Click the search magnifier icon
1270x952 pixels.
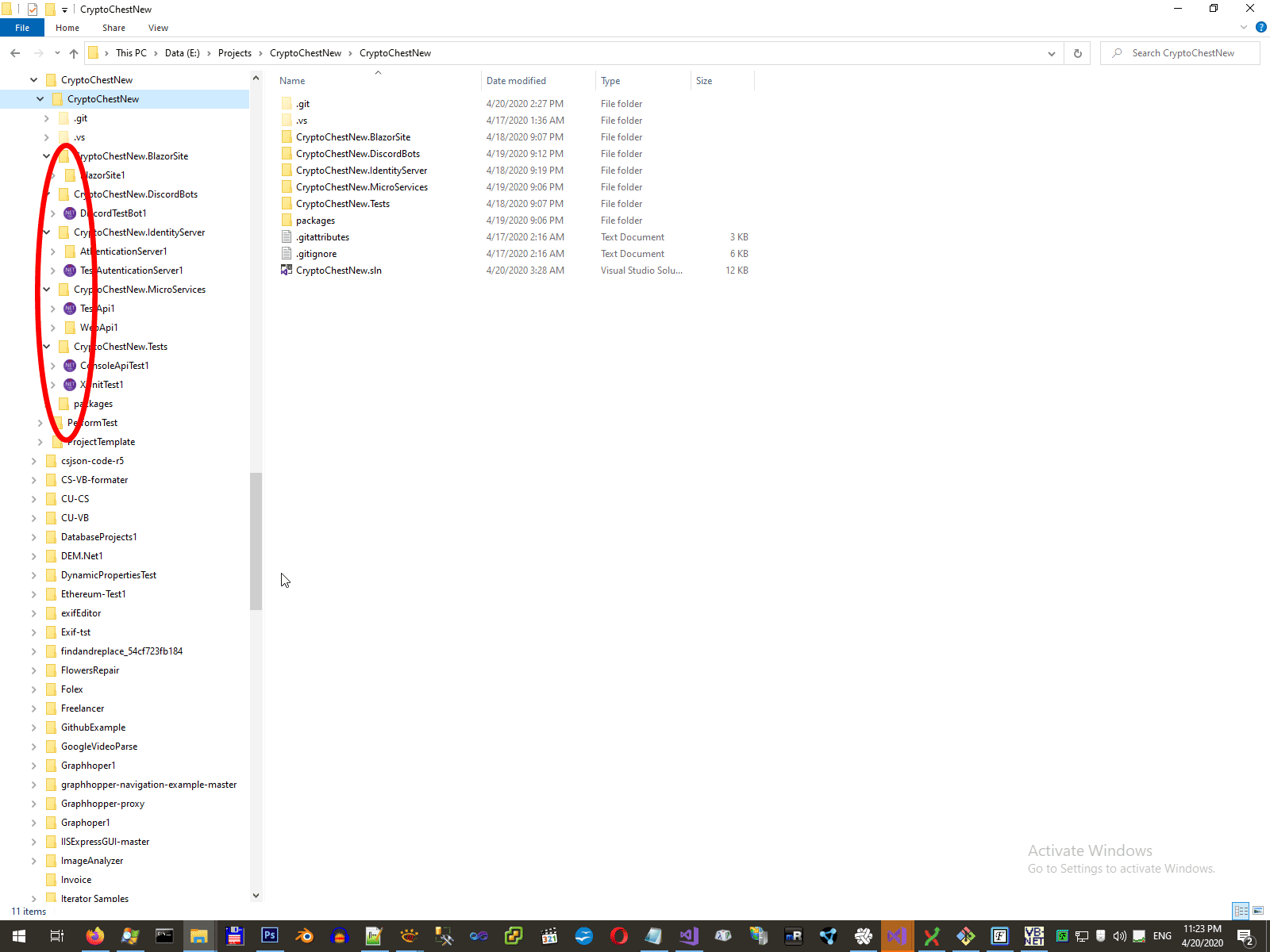(1117, 53)
